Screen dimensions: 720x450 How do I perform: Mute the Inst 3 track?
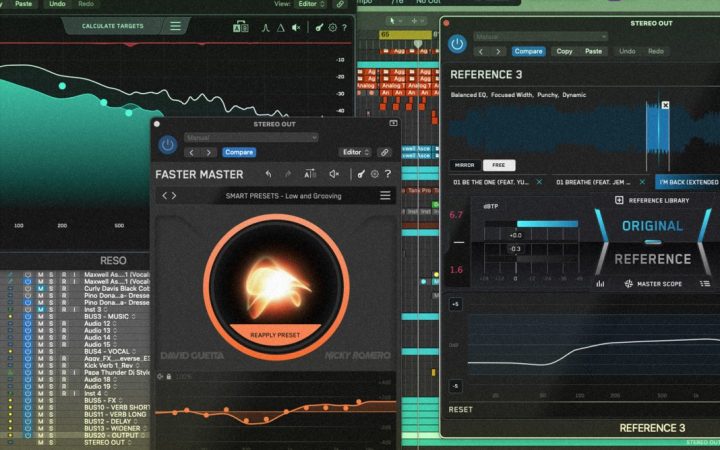click(x=40, y=309)
